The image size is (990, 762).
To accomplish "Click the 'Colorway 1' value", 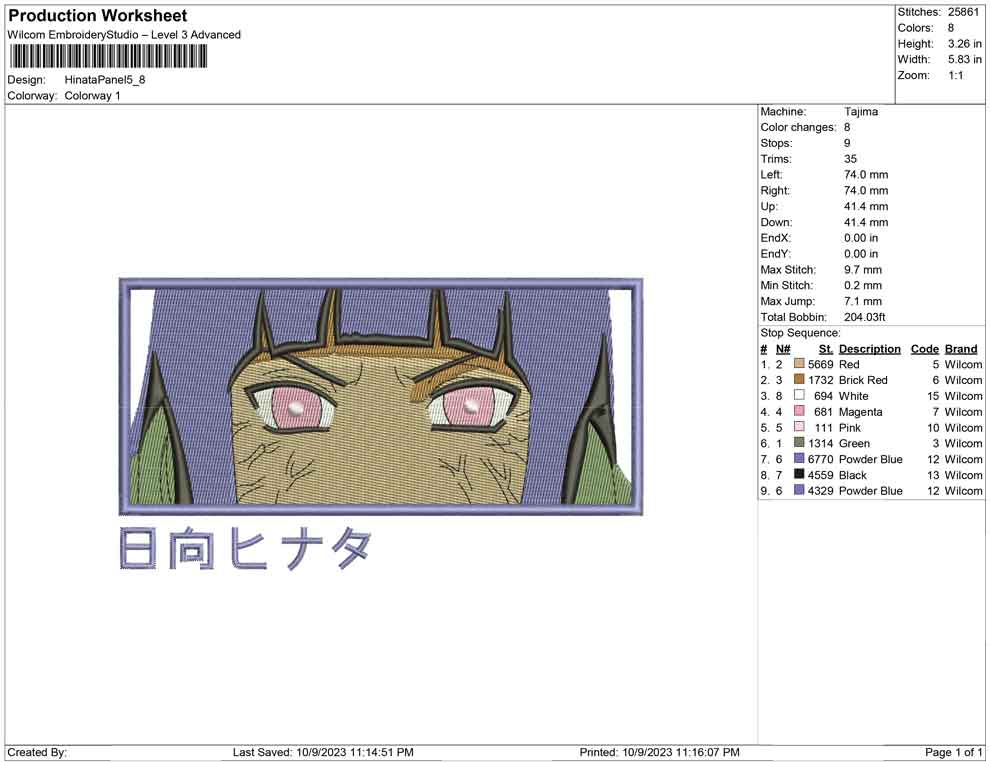I will [x=92, y=95].
